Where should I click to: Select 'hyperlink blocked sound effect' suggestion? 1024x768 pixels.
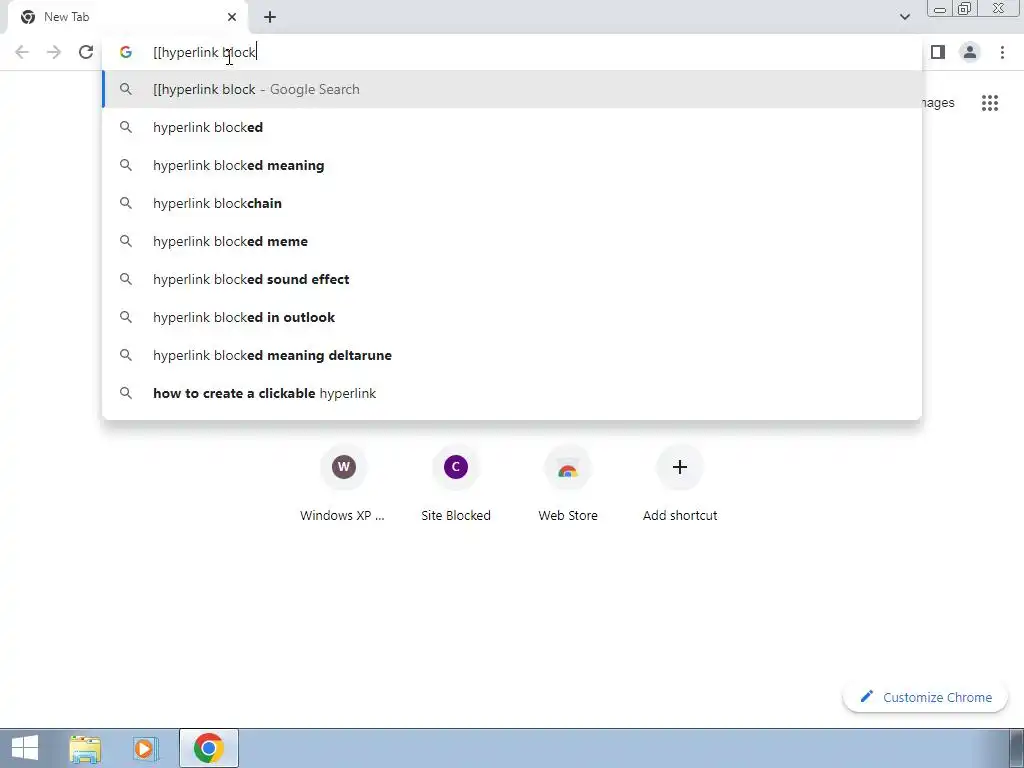[512, 279]
